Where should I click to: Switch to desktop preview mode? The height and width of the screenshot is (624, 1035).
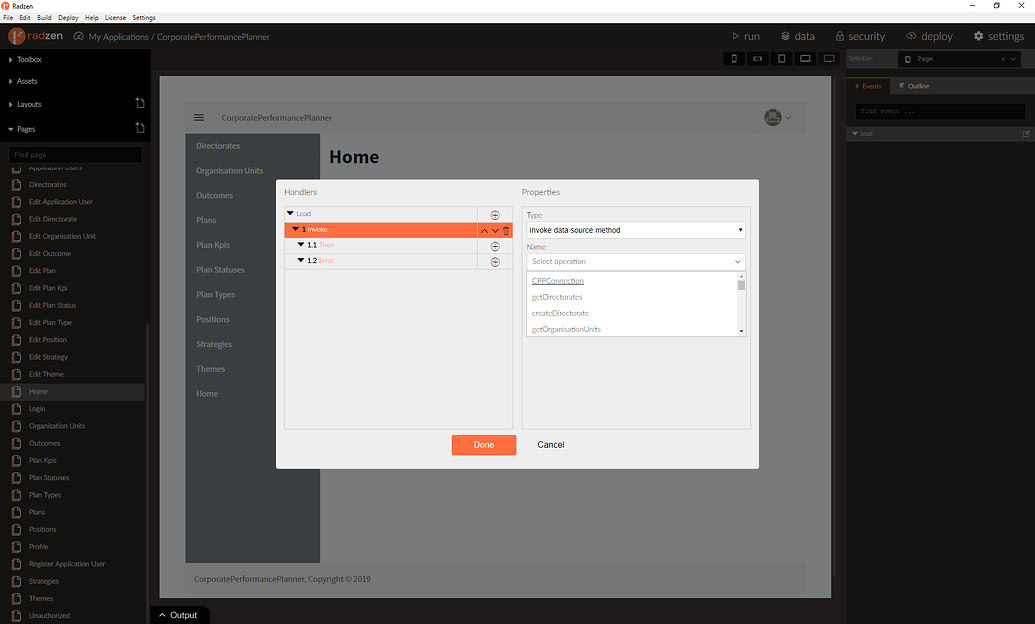[x=829, y=58]
